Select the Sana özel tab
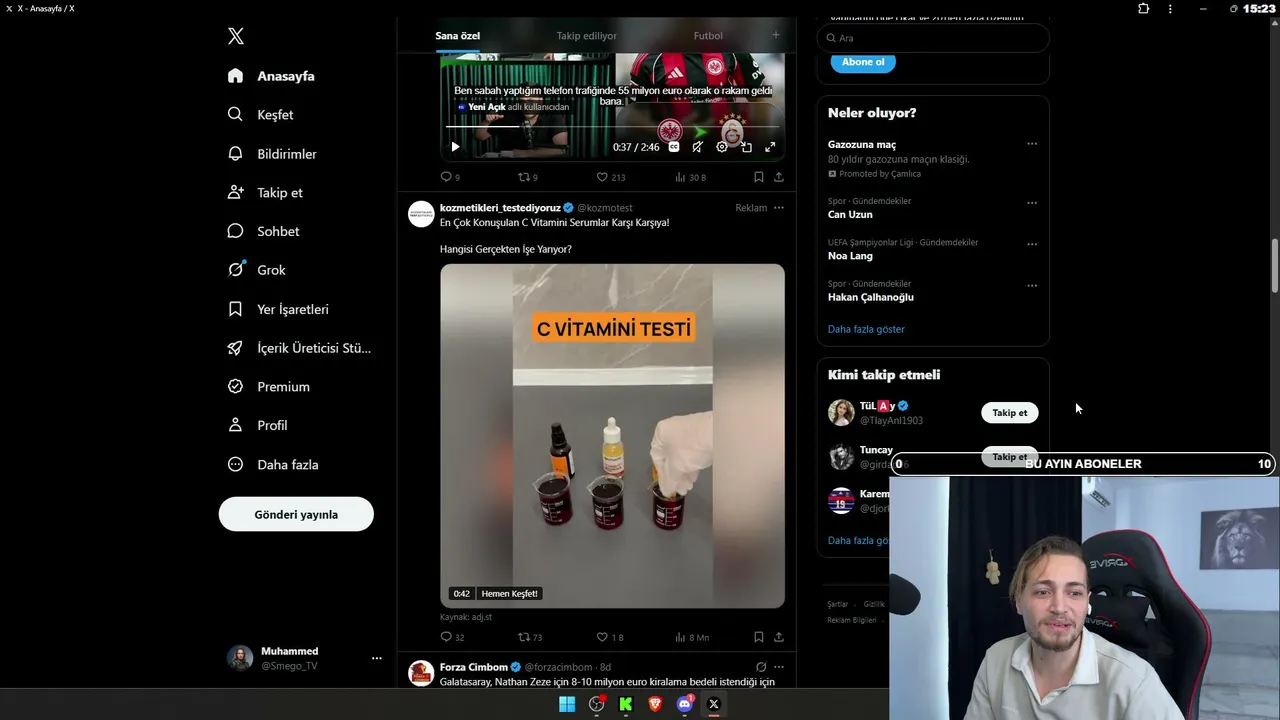 tap(457, 36)
